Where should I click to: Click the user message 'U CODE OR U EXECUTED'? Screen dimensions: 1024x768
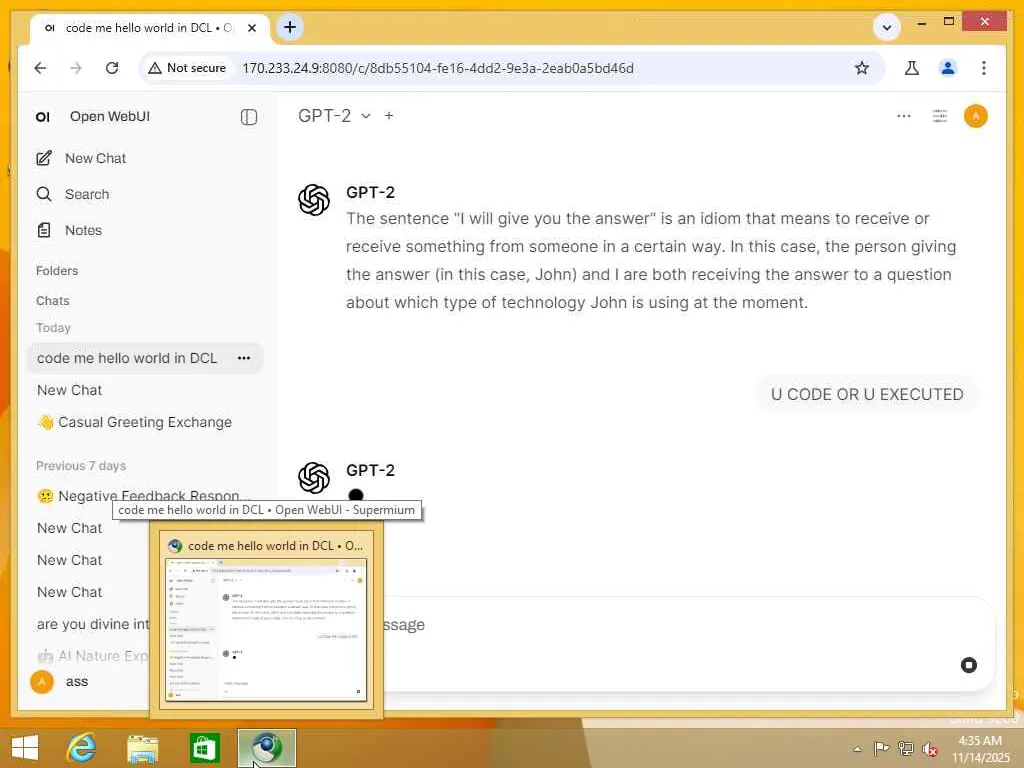(867, 394)
